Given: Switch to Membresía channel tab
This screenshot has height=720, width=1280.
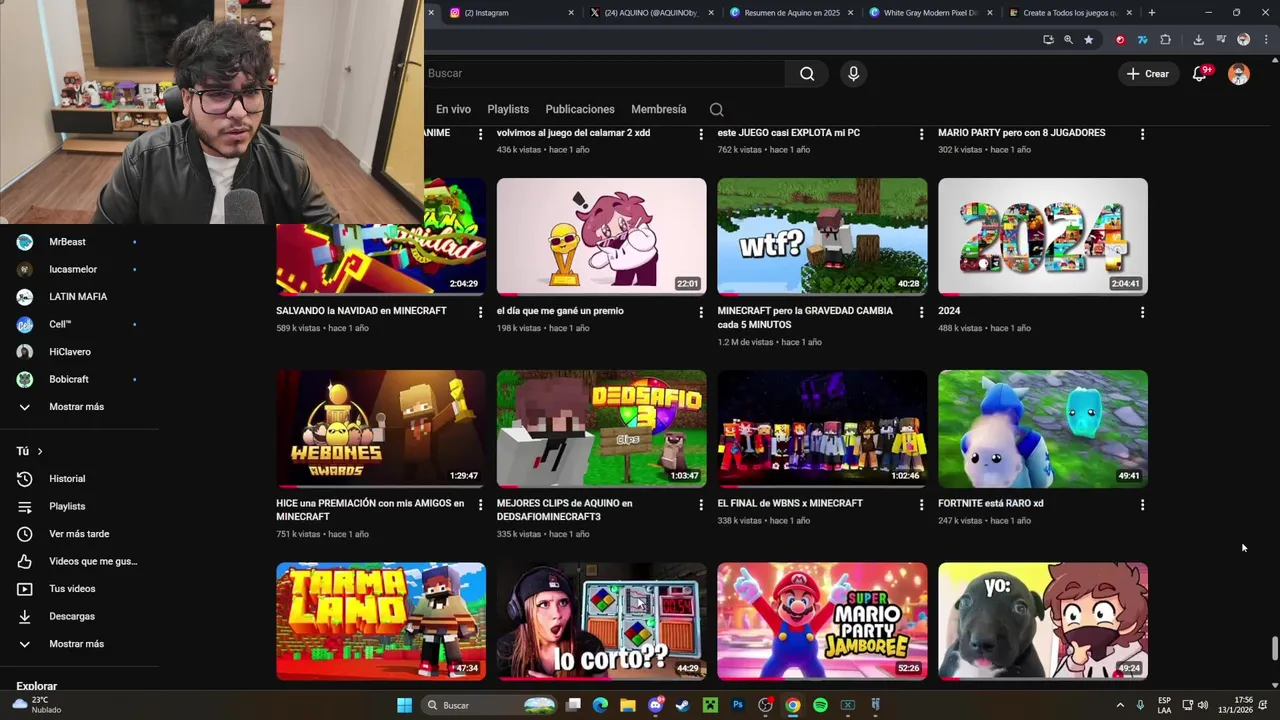Looking at the screenshot, I should tap(659, 109).
